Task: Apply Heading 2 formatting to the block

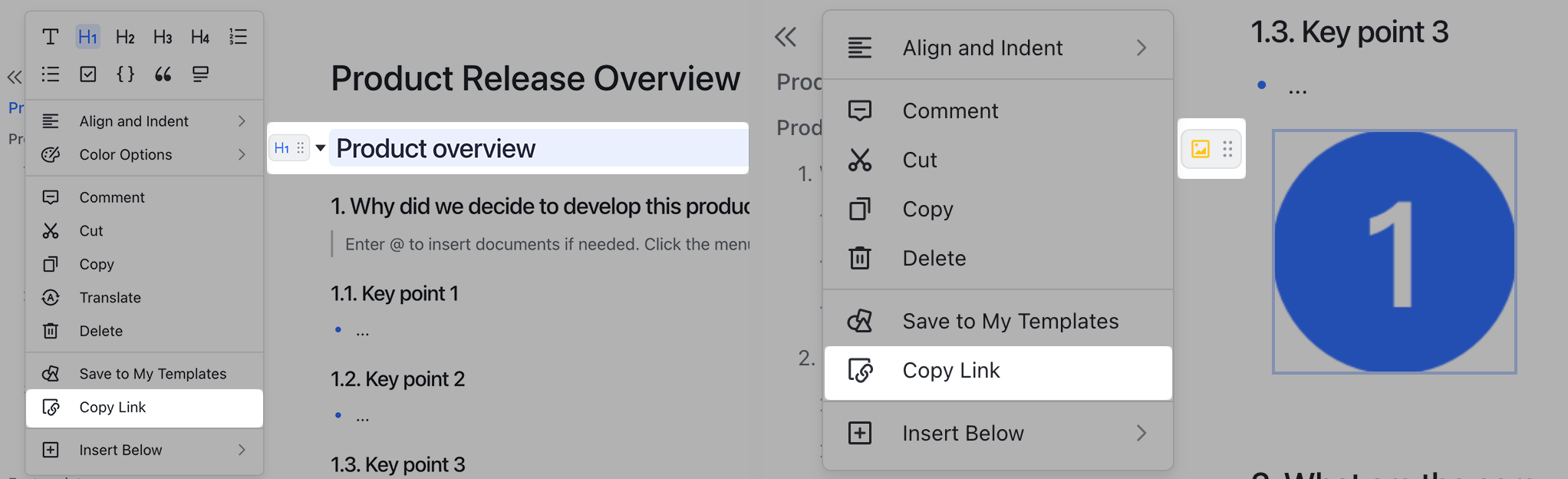Action: (125, 36)
